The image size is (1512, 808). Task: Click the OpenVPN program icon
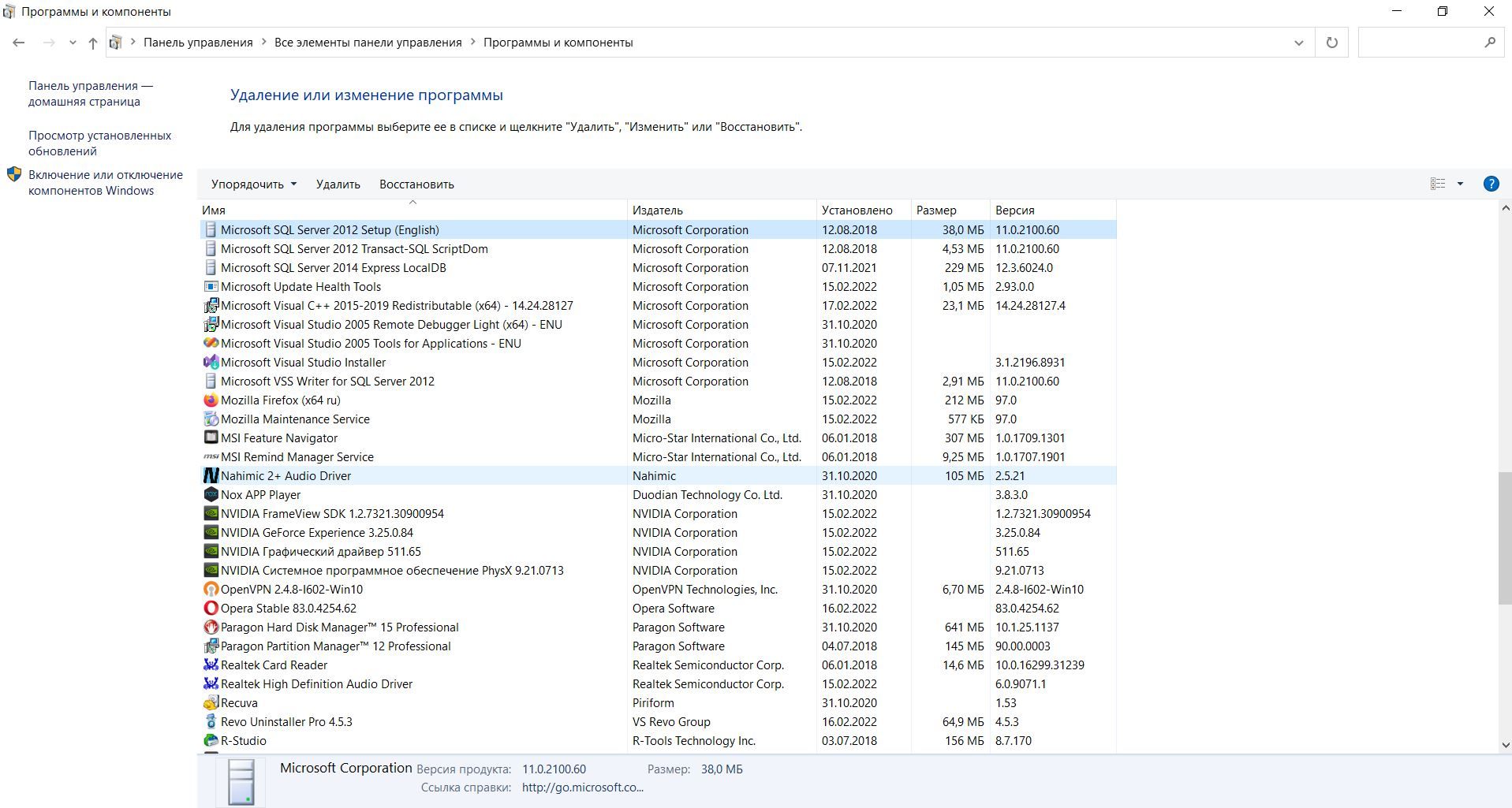[211, 590]
